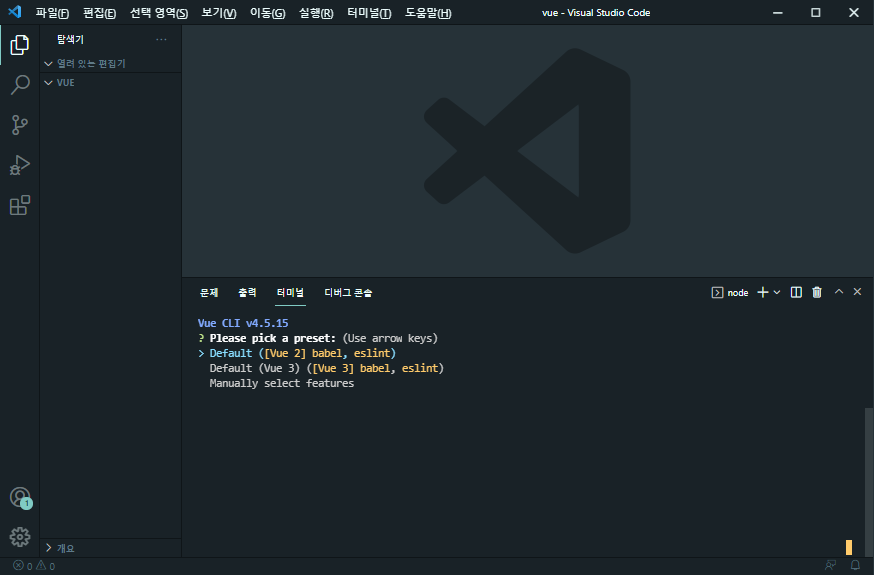Image resolution: width=874 pixels, height=575 pixels.
Task: Open the 편집(E) menu
Action: point(99,12)
